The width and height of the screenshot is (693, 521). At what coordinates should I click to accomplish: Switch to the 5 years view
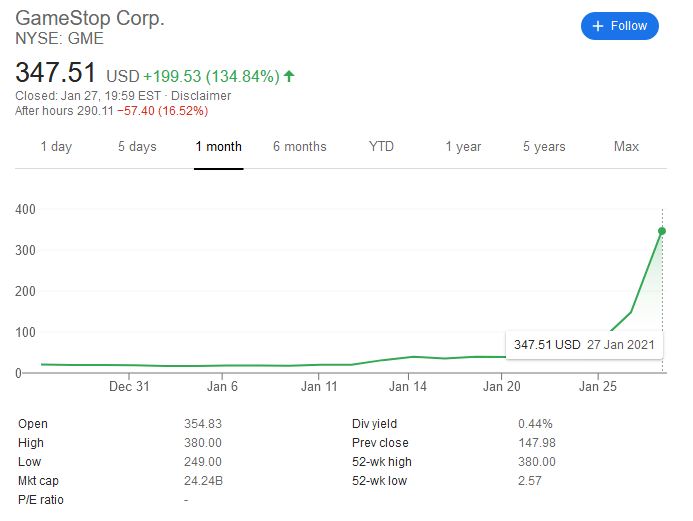coord(544,147)
